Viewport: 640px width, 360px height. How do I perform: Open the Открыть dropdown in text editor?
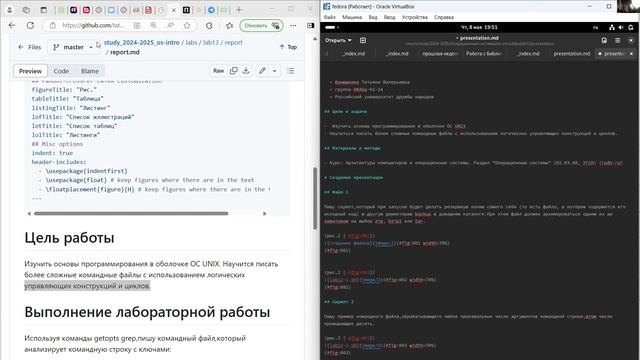pyautogui.click(x=338, y=40)
